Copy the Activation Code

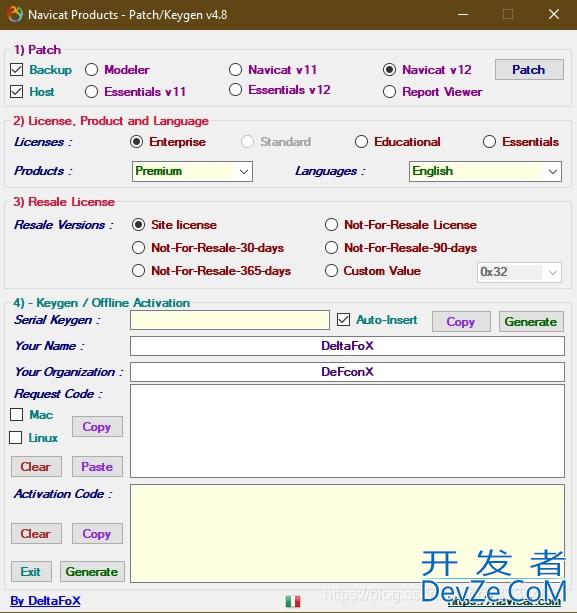coord(97,534)
